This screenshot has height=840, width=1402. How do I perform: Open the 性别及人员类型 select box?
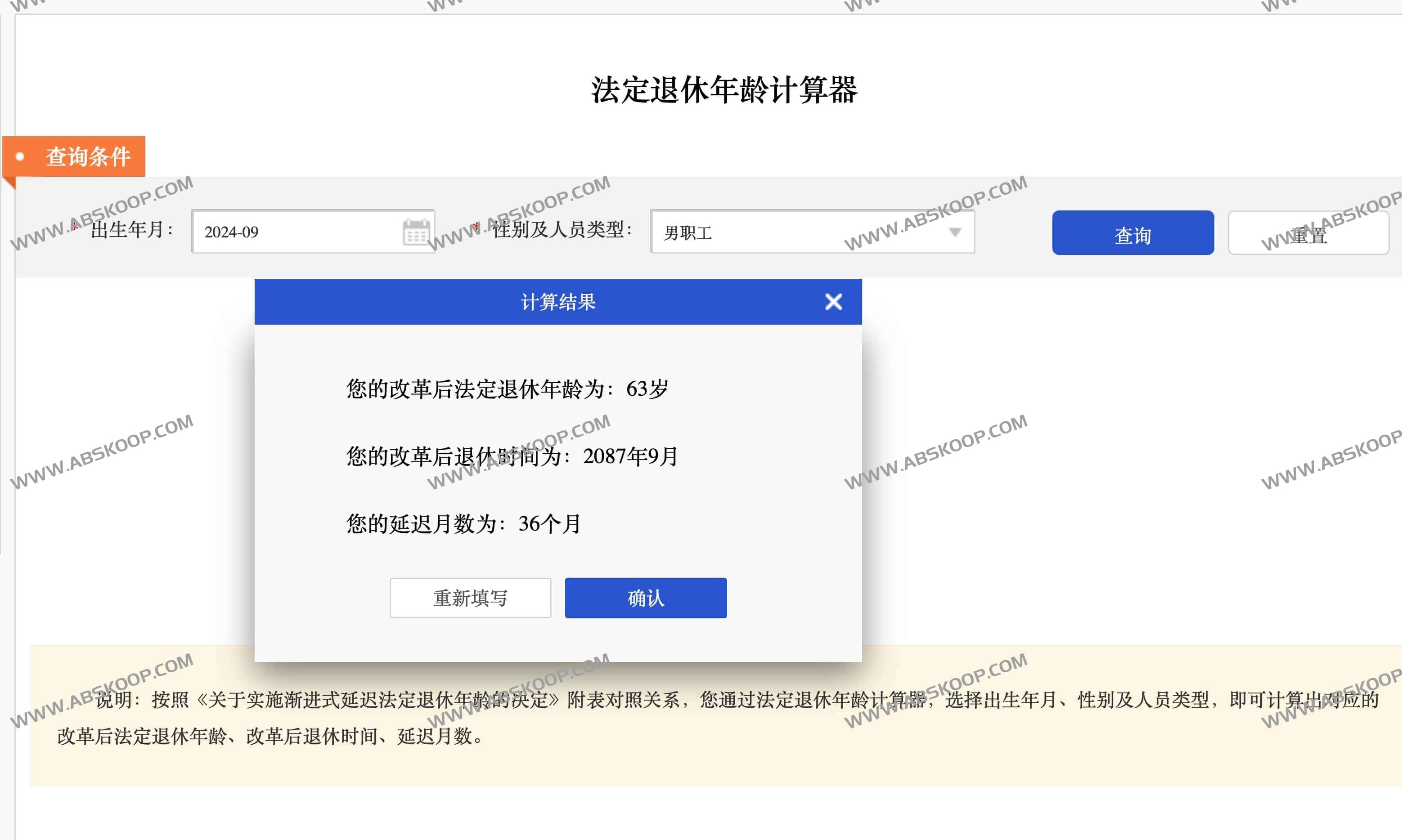[x=793, y=232]
